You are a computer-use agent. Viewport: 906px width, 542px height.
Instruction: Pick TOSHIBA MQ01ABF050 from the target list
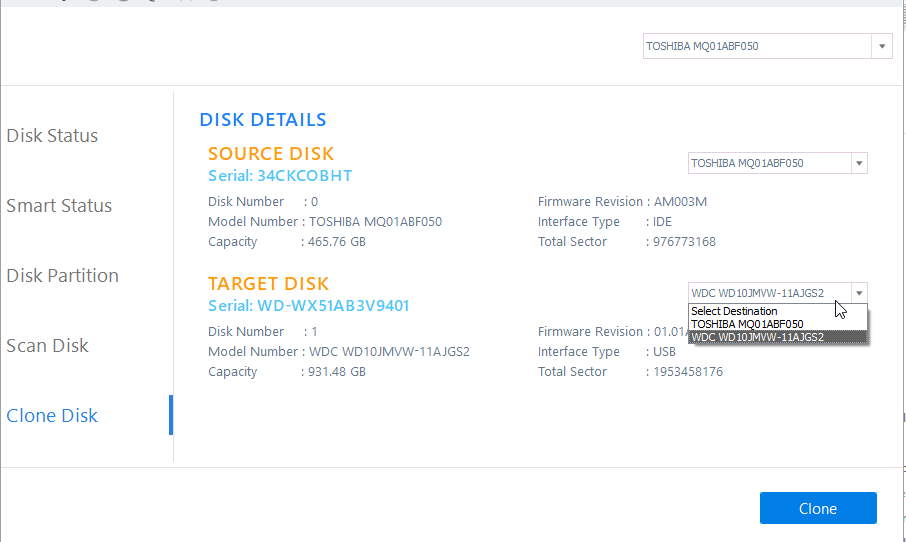[x=747, y=324]
